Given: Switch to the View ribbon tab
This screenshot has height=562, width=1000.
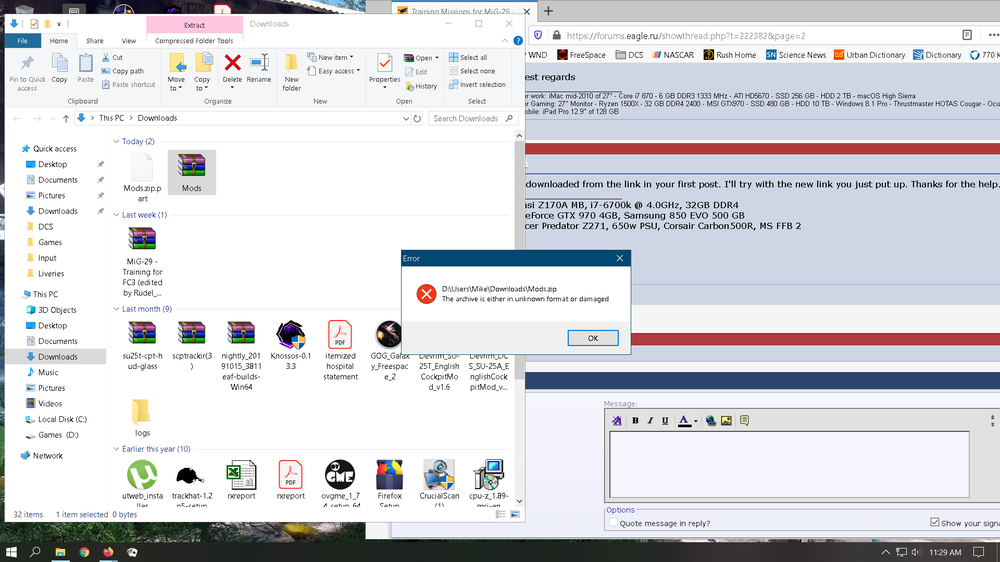Looking at the screenshot, I should [x=129, y=40].
